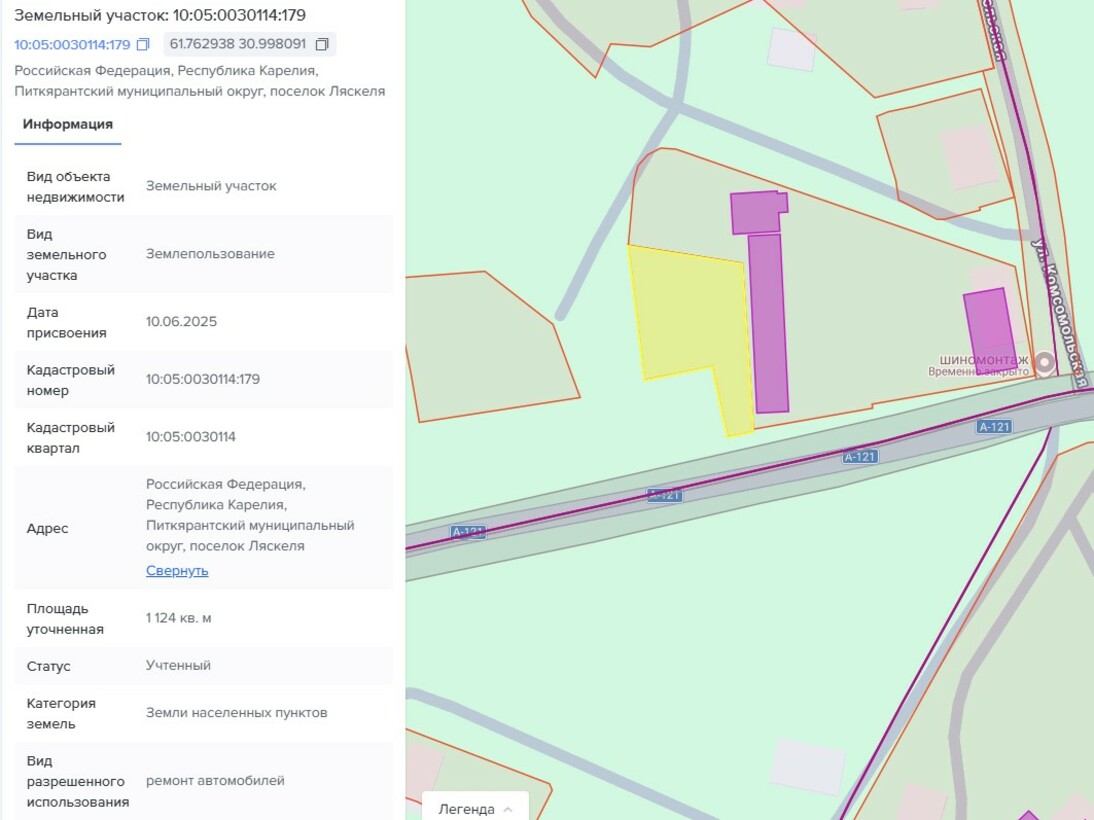Click the coordinates chip text
The image size is (1094, 820).
(x=238, y=45)
